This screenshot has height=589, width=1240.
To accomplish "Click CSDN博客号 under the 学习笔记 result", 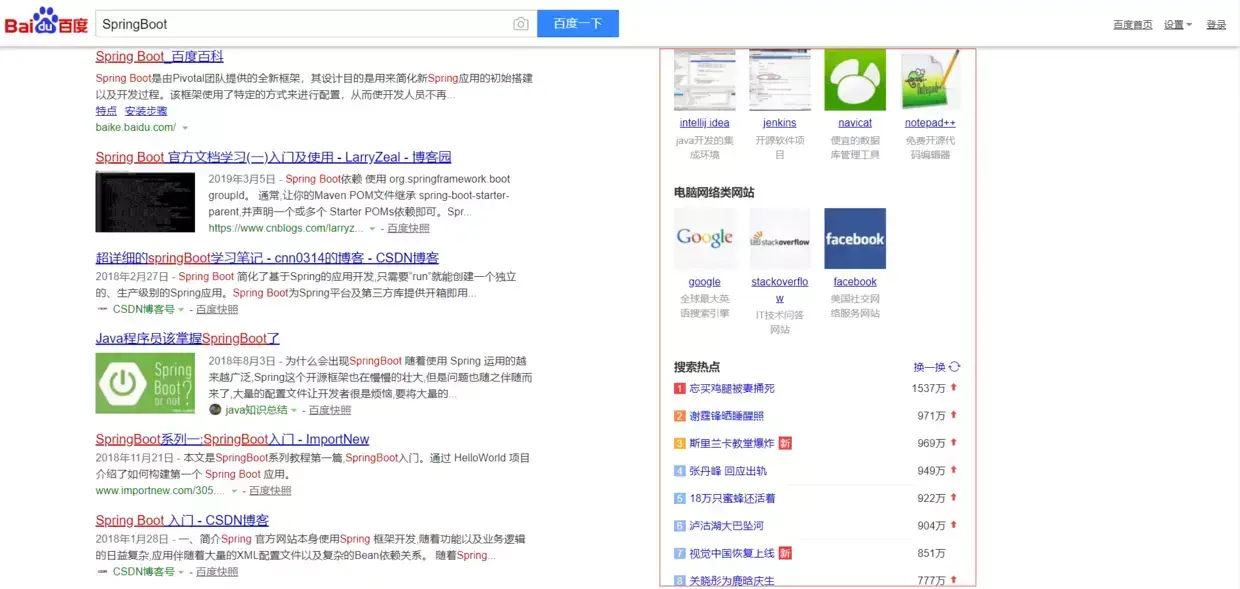I will point(144,310).
